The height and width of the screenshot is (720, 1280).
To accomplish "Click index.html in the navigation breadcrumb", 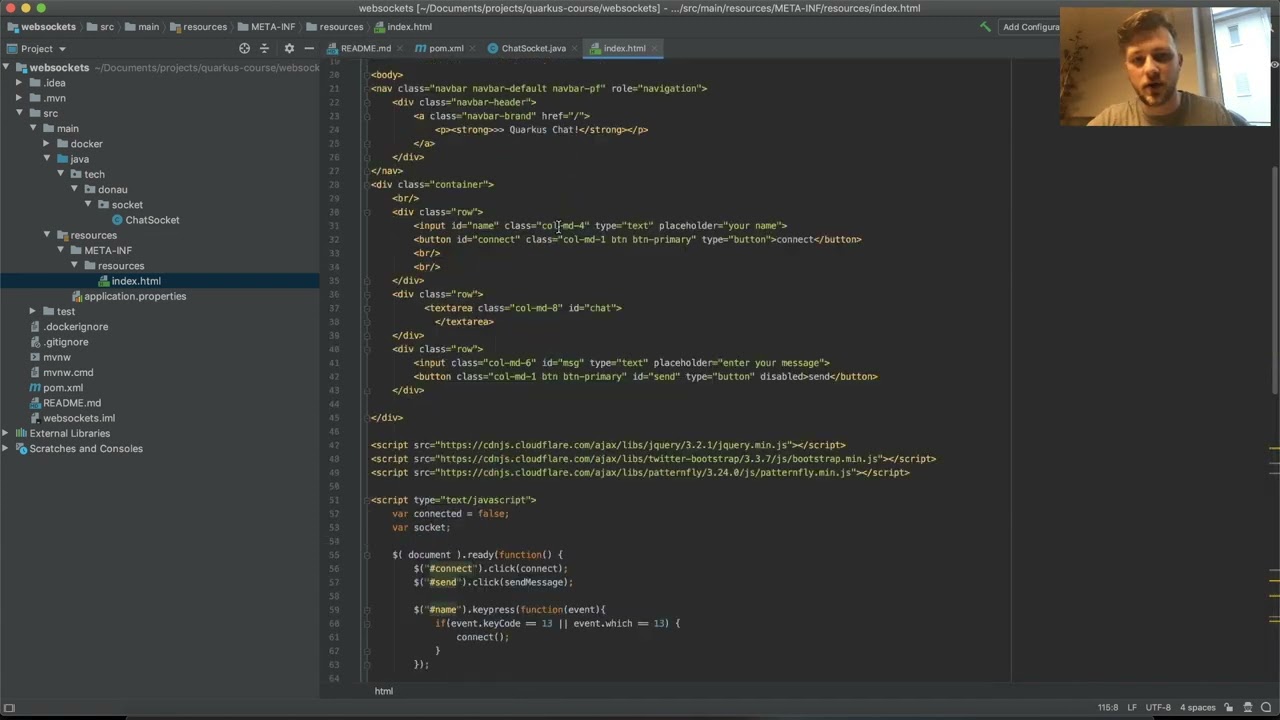I will (403, 27).
